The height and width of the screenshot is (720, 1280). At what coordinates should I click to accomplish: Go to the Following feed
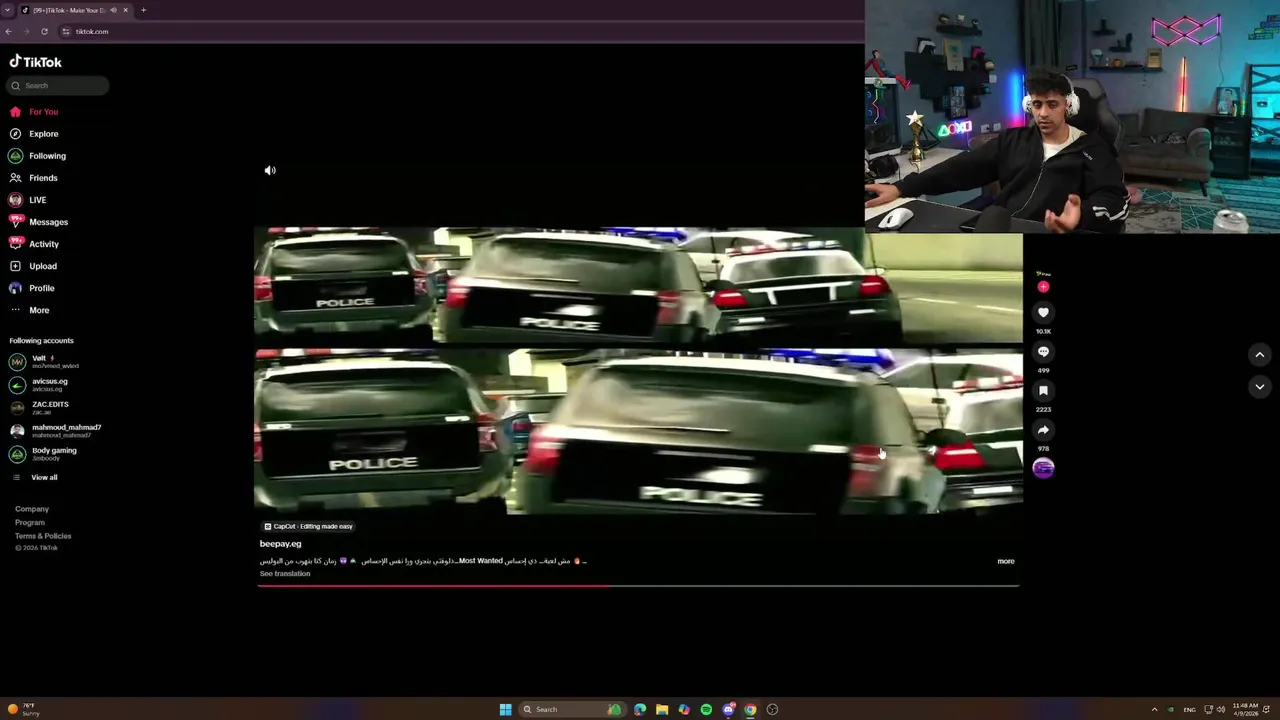37,156
